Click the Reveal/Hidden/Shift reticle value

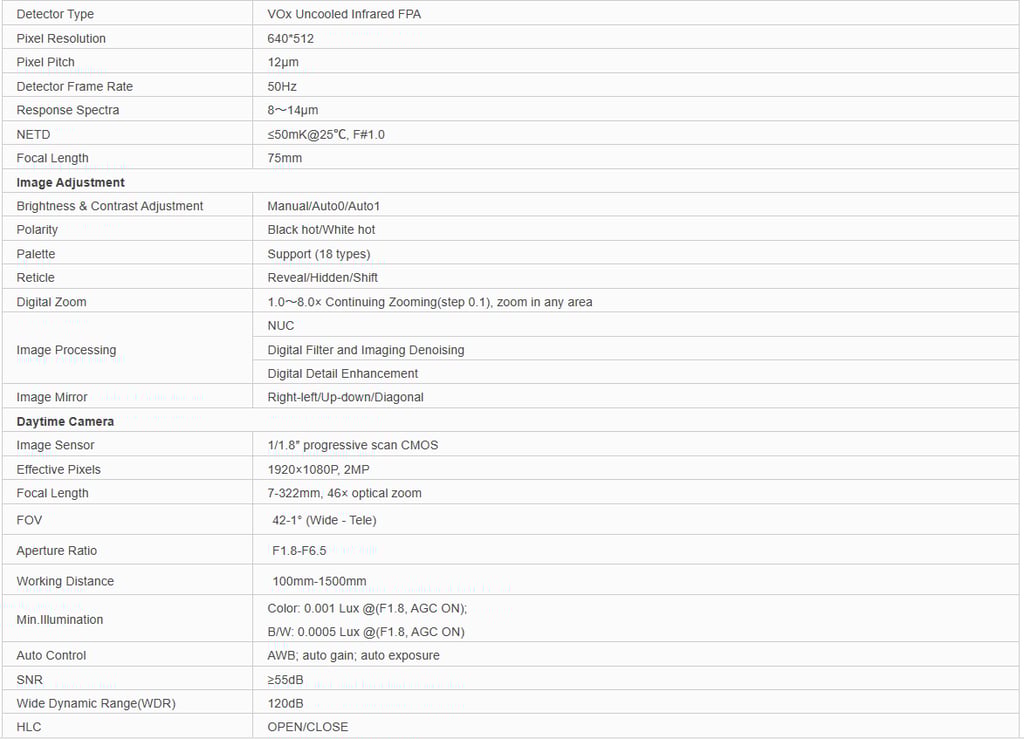point(323,277)
